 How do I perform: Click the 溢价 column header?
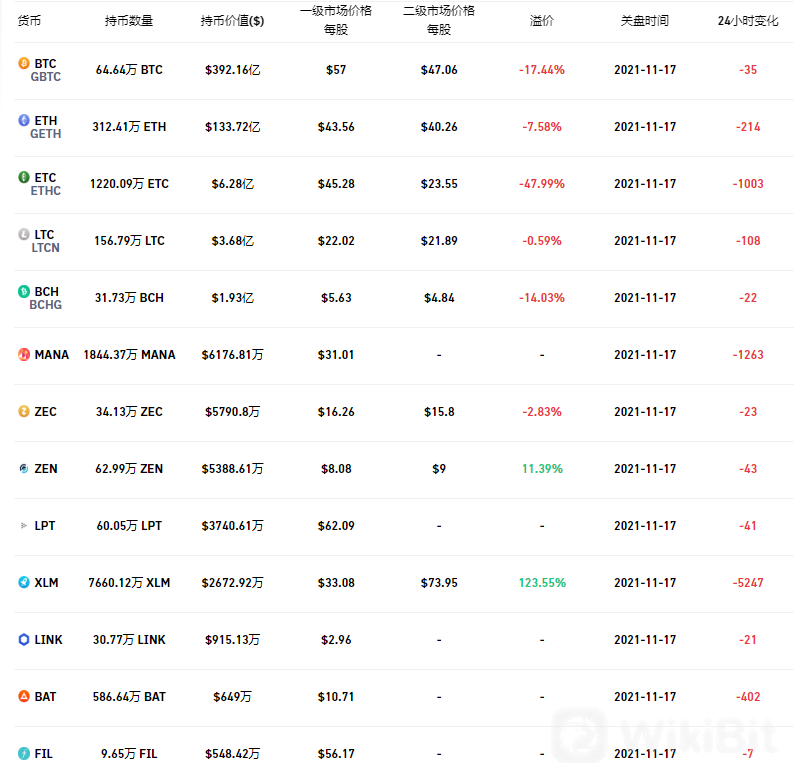click(542, 21)
